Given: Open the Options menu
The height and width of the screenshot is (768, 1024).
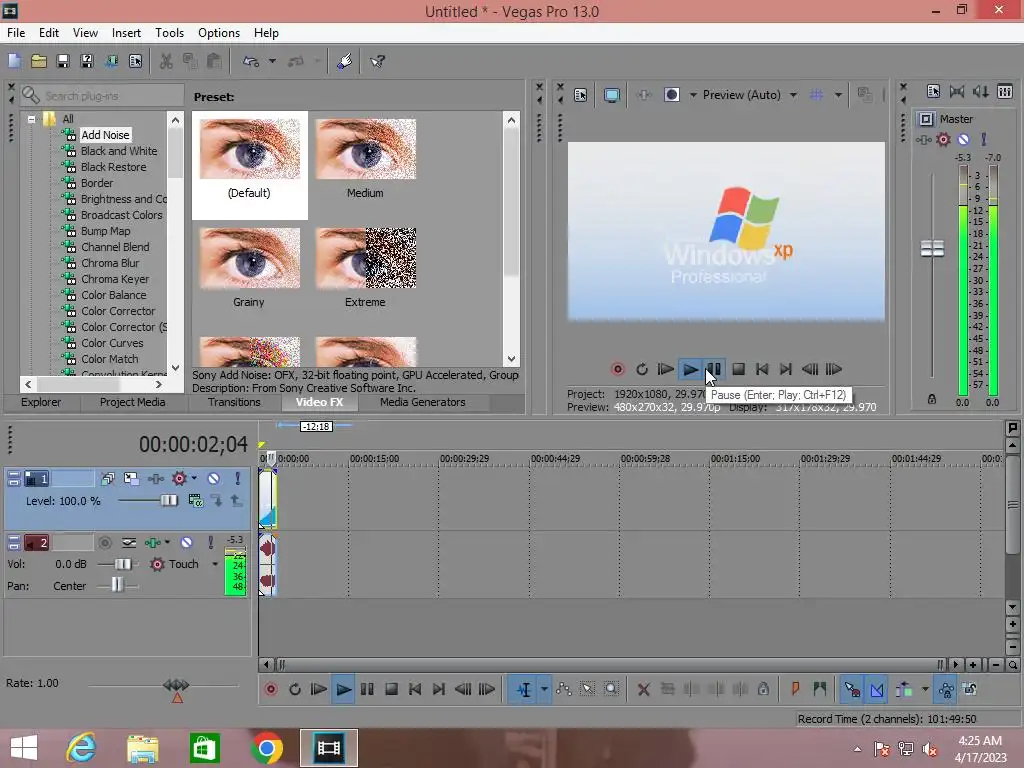Looking at the screenshot, I should 219,33.
